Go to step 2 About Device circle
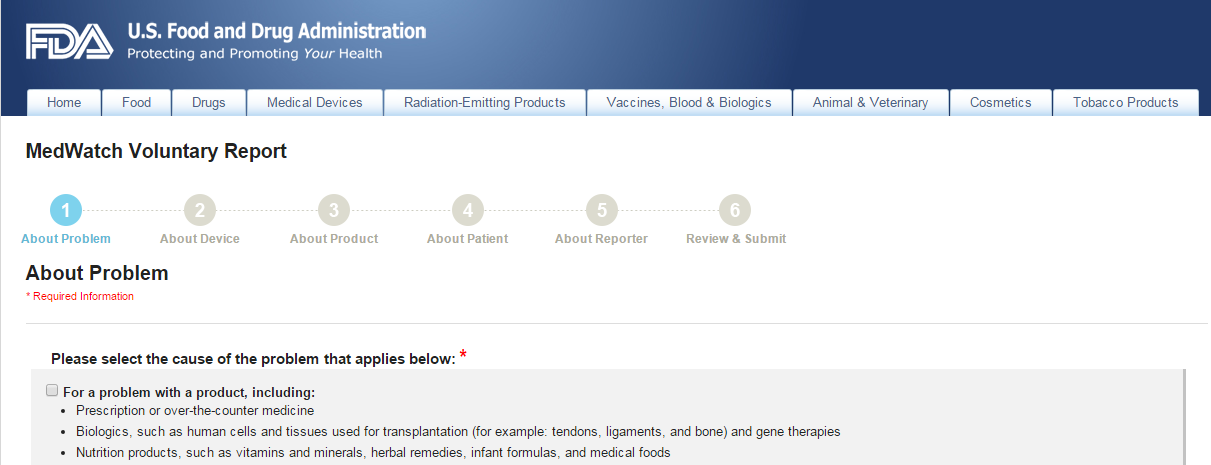The image size is (1211, 465). click(x=200, y=210)
